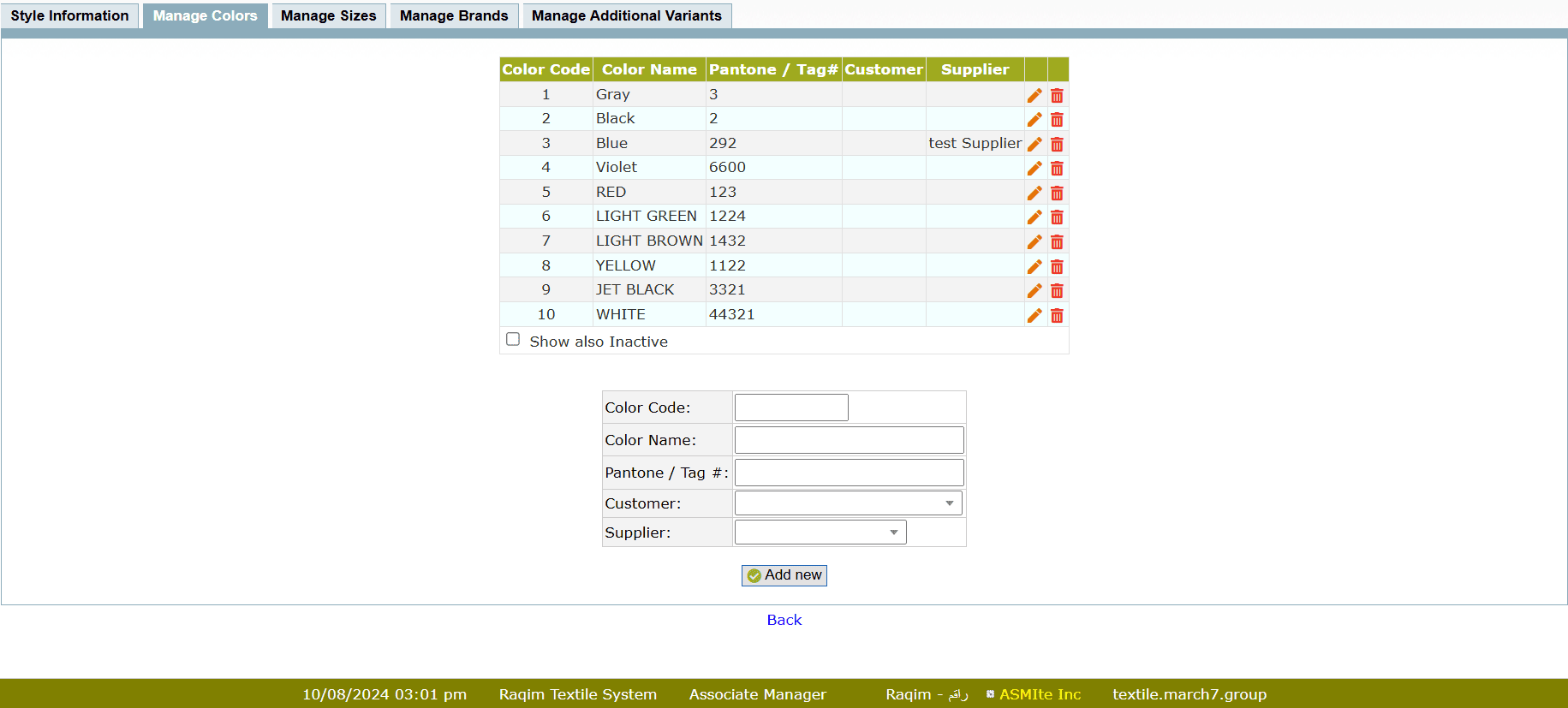
Task: Follow the Back link
Action: tap(784, 620)
